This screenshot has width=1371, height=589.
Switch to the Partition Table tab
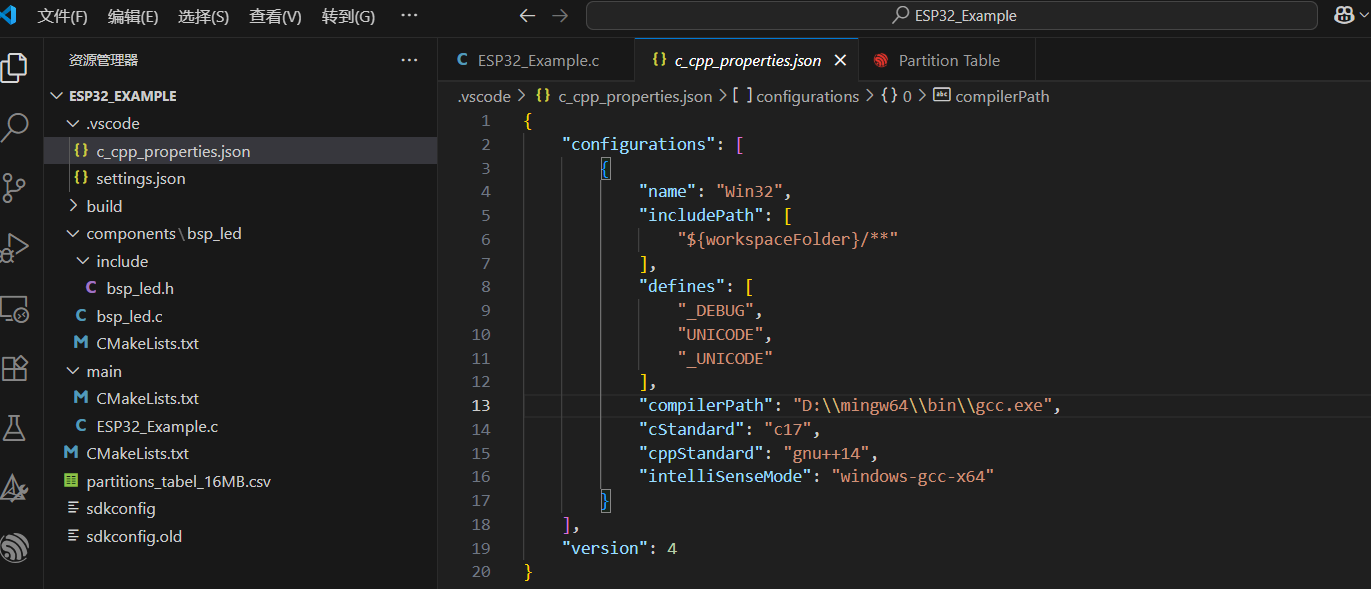[946, 60]
